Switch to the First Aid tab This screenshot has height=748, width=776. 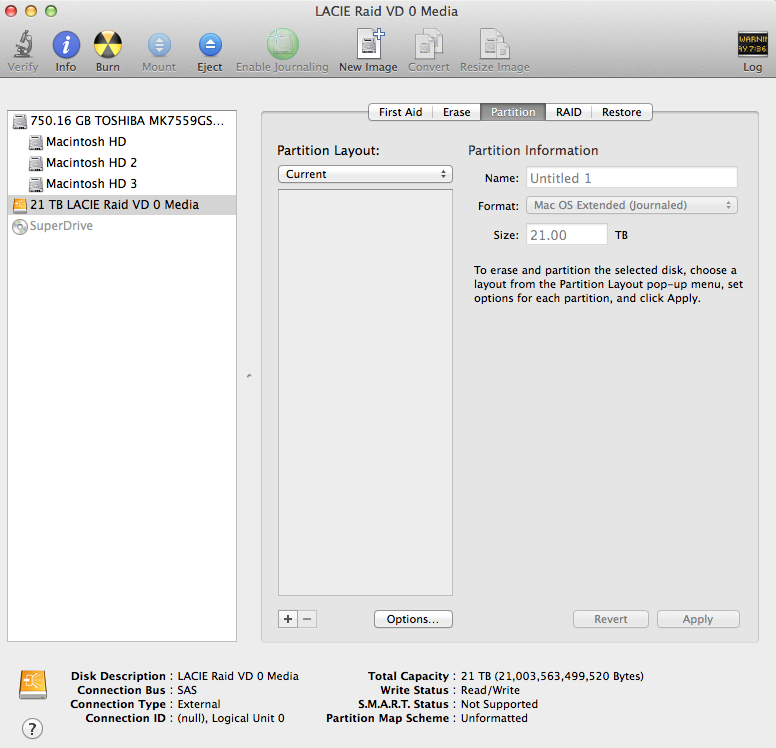400,112
